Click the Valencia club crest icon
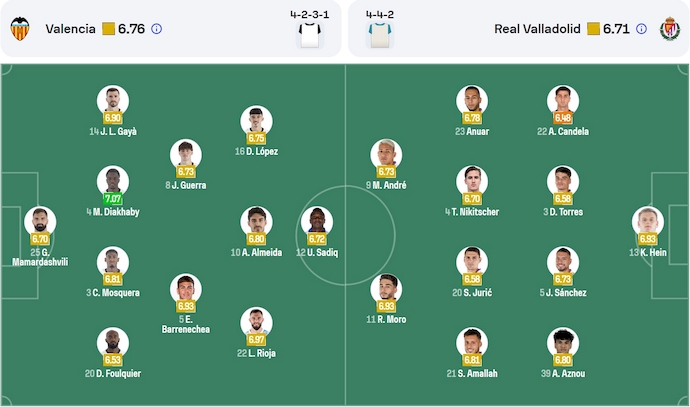 [19, 29]
